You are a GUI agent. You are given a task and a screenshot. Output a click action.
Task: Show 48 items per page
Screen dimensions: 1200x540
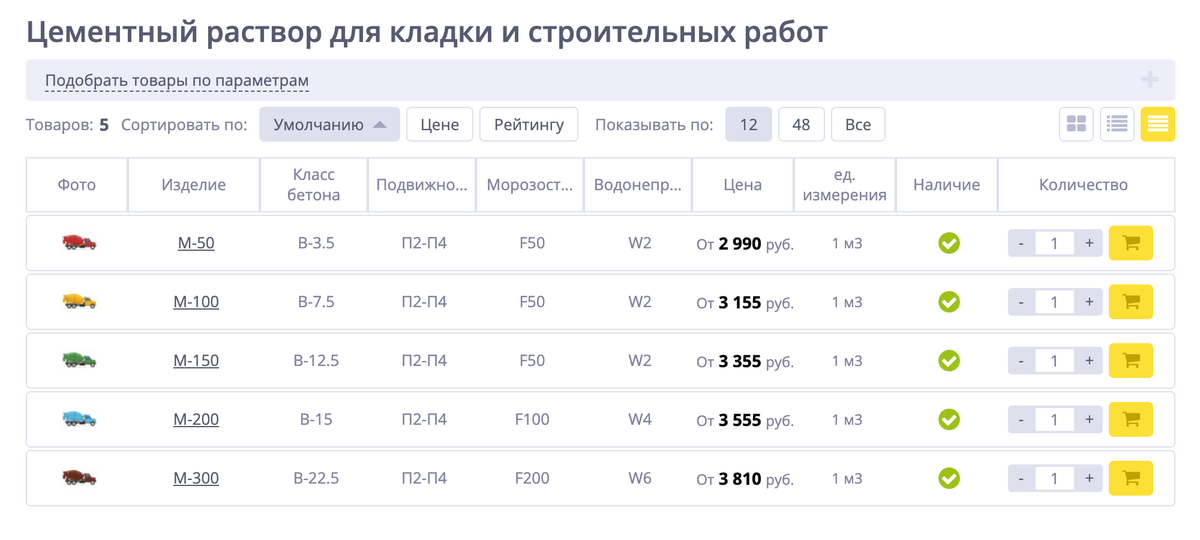pyautogui.click(x=801, y=125)
